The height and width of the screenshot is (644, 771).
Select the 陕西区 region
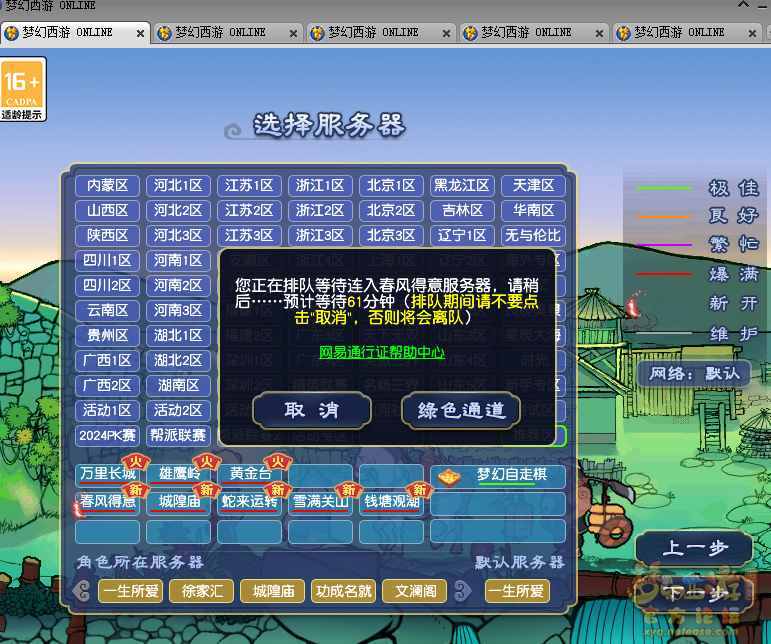(107, 235)
